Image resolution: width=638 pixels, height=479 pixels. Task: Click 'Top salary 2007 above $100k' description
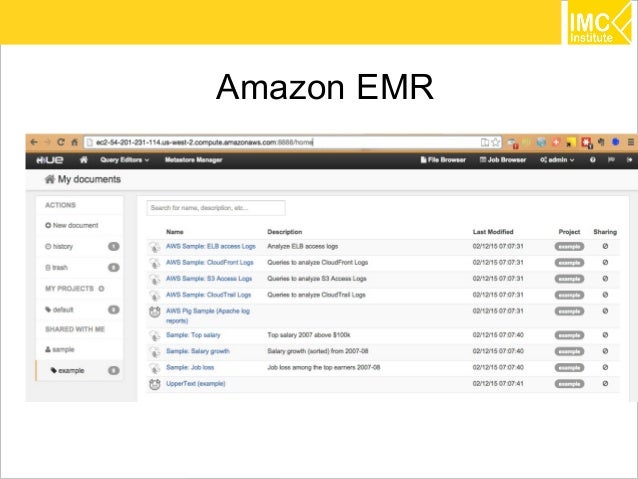tap(309, 335)
